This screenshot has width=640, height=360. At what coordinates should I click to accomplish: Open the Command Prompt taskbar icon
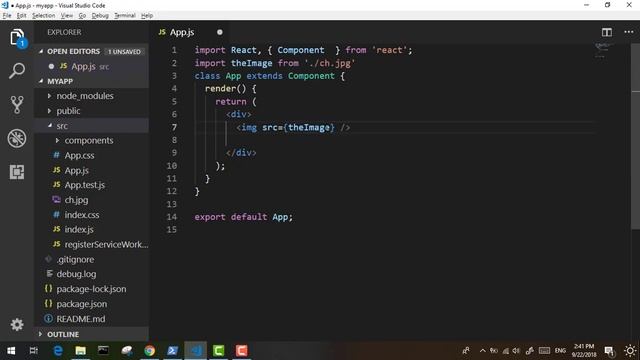point(103,351)
